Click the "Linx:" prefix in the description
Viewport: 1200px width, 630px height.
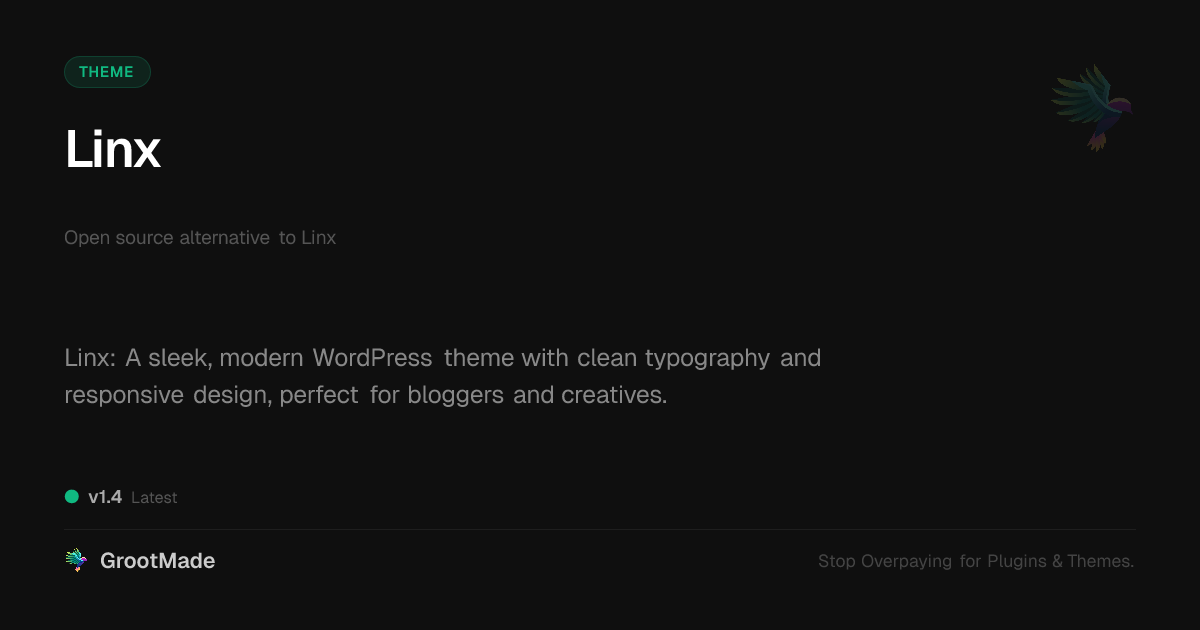pyautogui.click(x=90, y=358)
